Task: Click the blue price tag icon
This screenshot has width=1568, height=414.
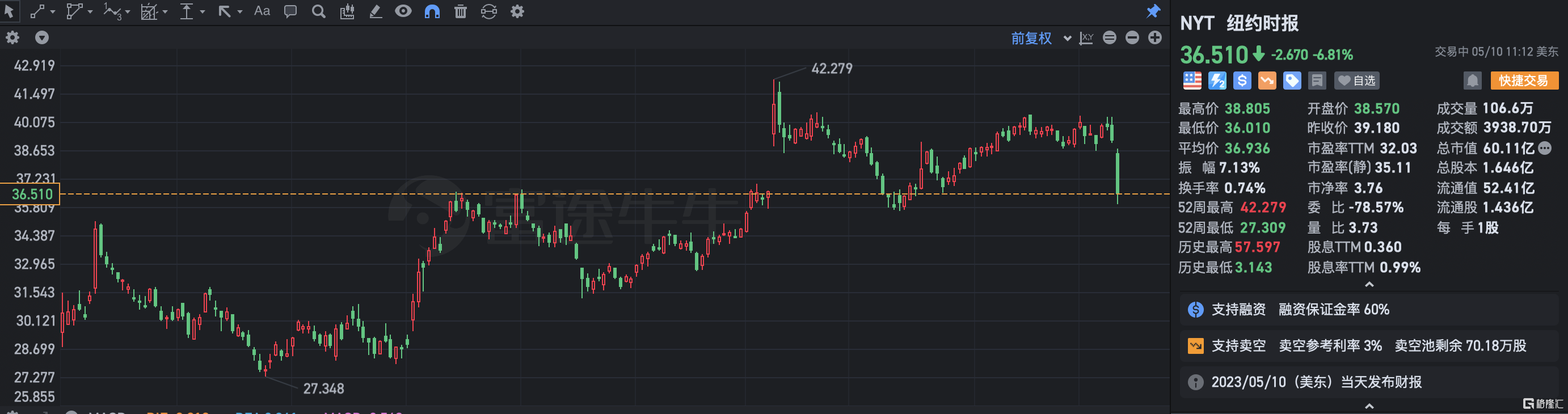Action: coord(1292,81)
